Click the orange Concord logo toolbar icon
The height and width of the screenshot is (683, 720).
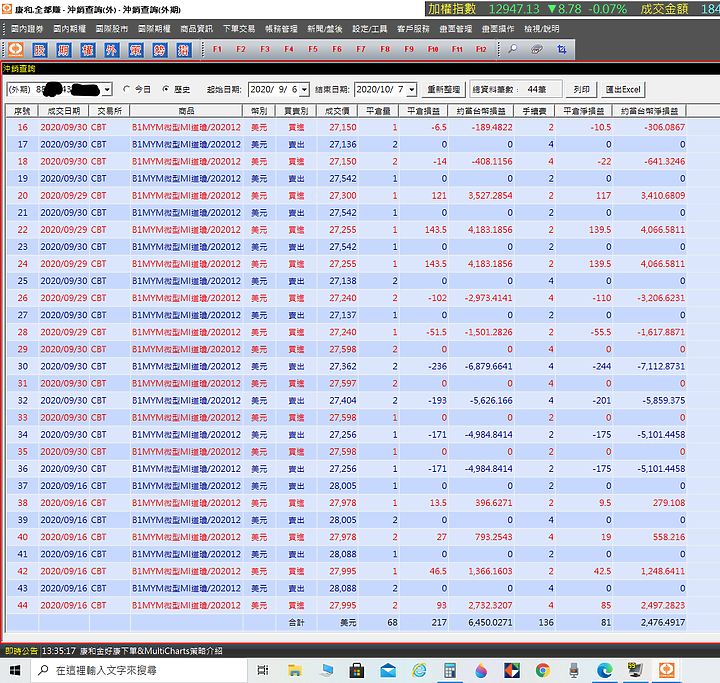[16, 50]
